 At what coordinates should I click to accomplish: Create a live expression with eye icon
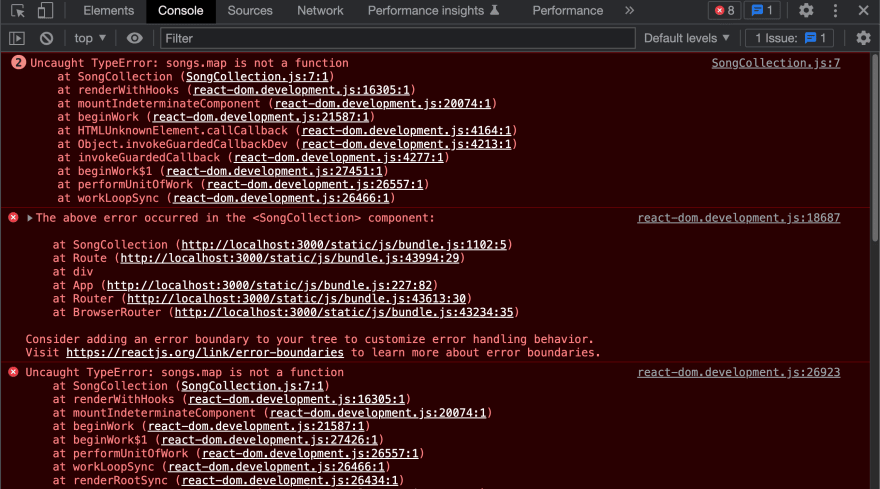pos(135,38)
